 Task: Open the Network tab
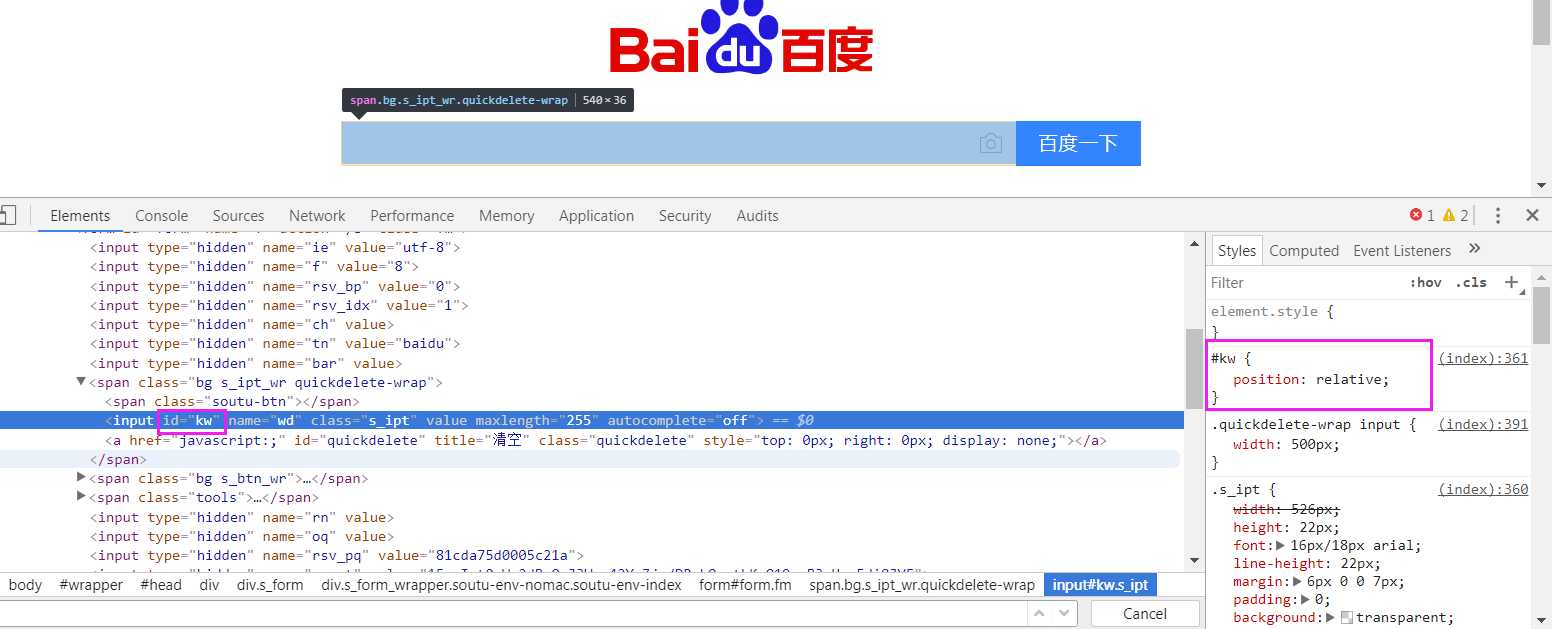pos(317,215)
